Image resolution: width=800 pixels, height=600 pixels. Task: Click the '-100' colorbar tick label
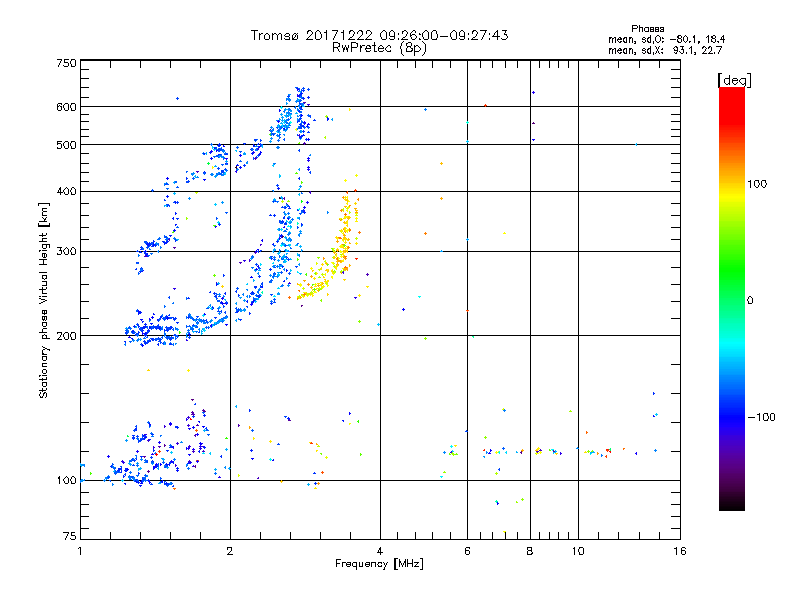761,417
